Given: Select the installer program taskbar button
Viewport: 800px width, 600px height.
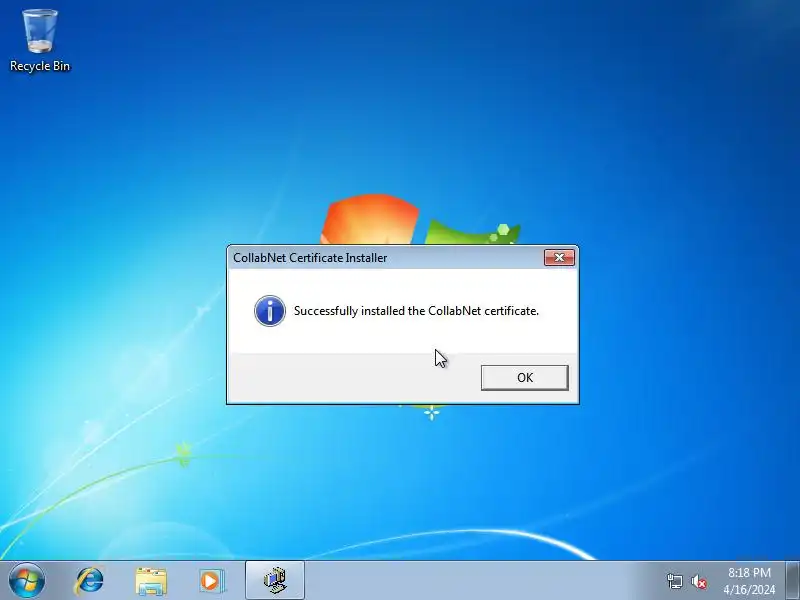Looking at the screenshot, I should point(275,581).
